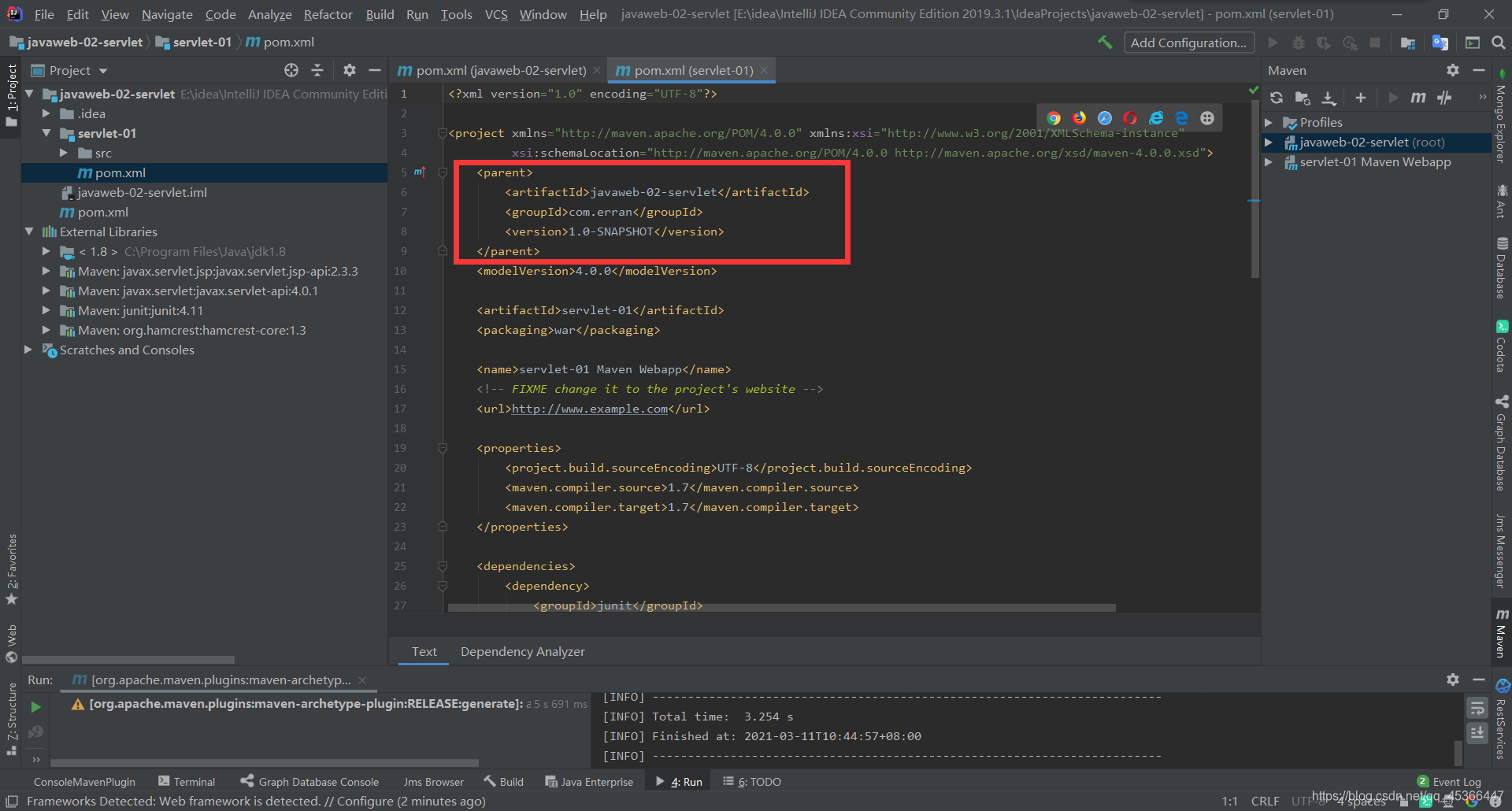
Task: Open page preview in Chrome icon
Action: click(x=1054, y=118)
